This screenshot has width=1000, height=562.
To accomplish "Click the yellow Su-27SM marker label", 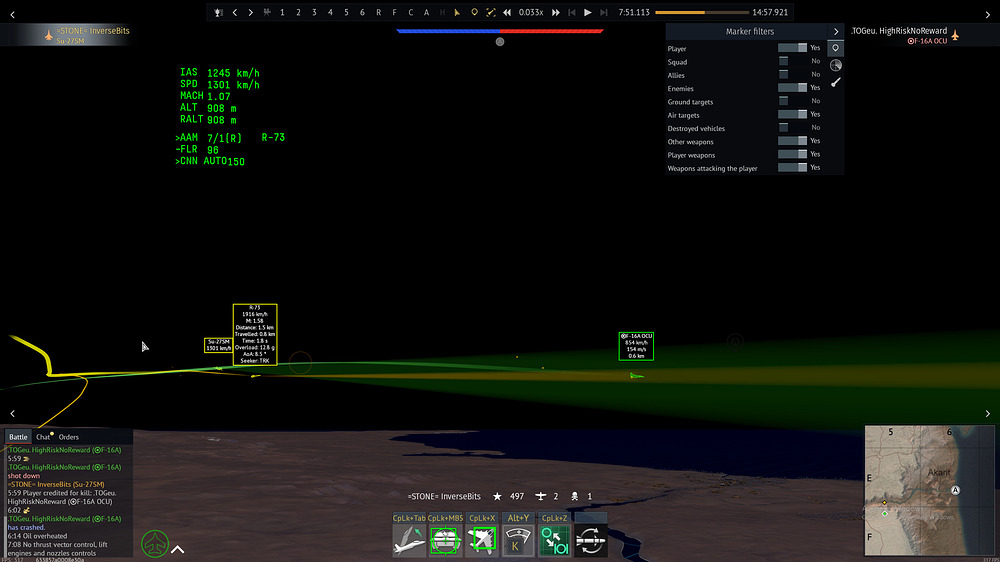I will click(x=218, y=345).
